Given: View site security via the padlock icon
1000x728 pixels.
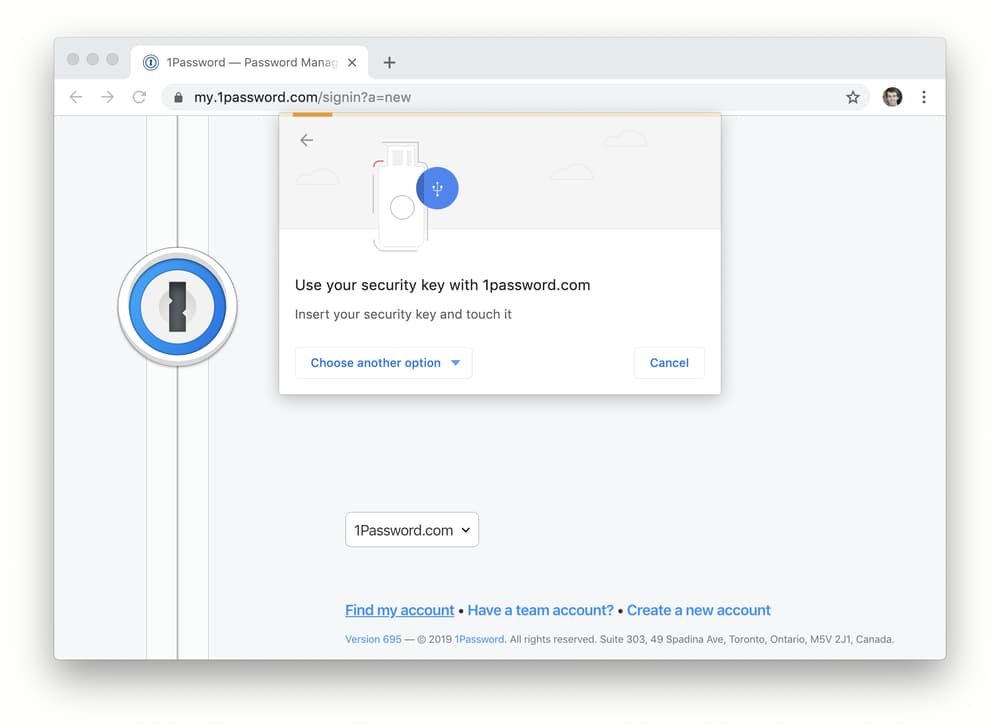Looking at the screenshot, I should pyautogui.click(x=179, y=98).
